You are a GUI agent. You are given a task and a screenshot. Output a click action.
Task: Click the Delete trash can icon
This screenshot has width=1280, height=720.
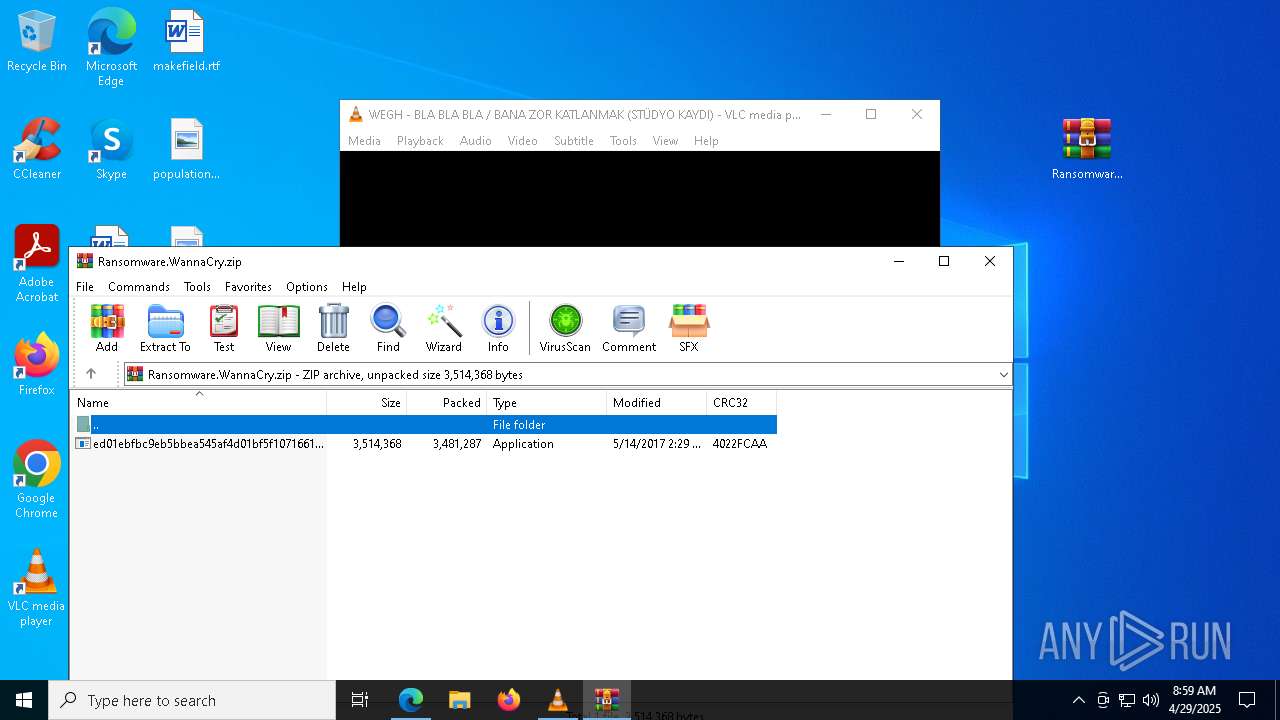(333, 329)
